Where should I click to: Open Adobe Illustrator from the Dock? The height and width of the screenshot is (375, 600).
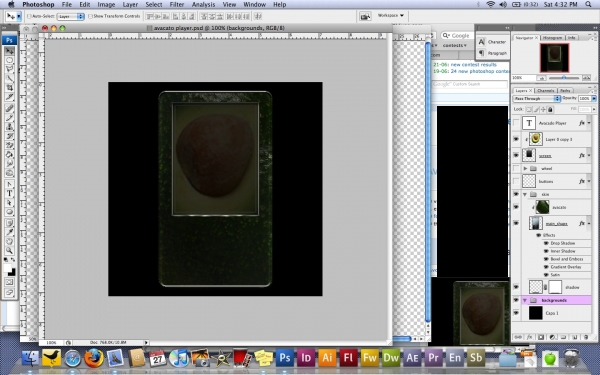[327, 358]
